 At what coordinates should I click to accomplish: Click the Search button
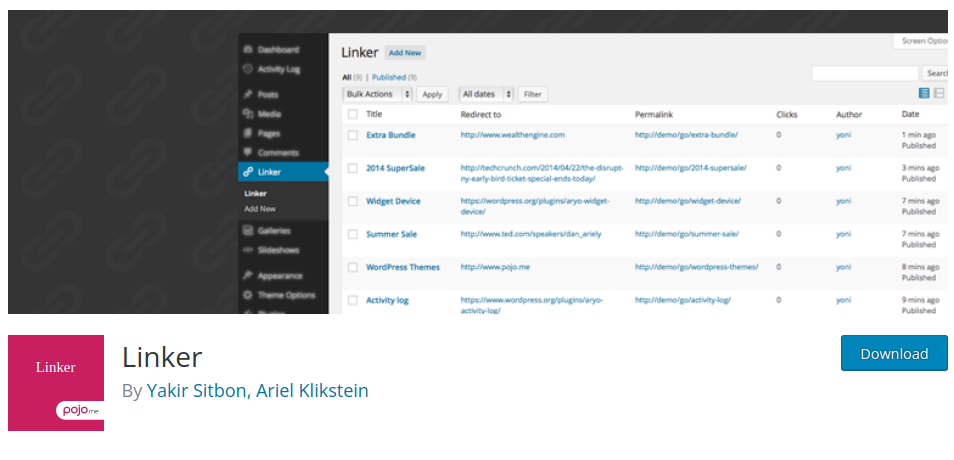[x=935, y=74]
